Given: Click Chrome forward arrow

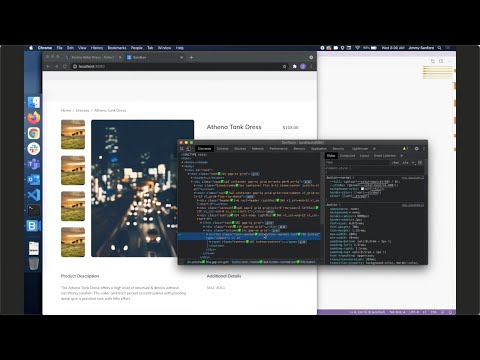Looking at the screenshot, I should click(56, 66).
